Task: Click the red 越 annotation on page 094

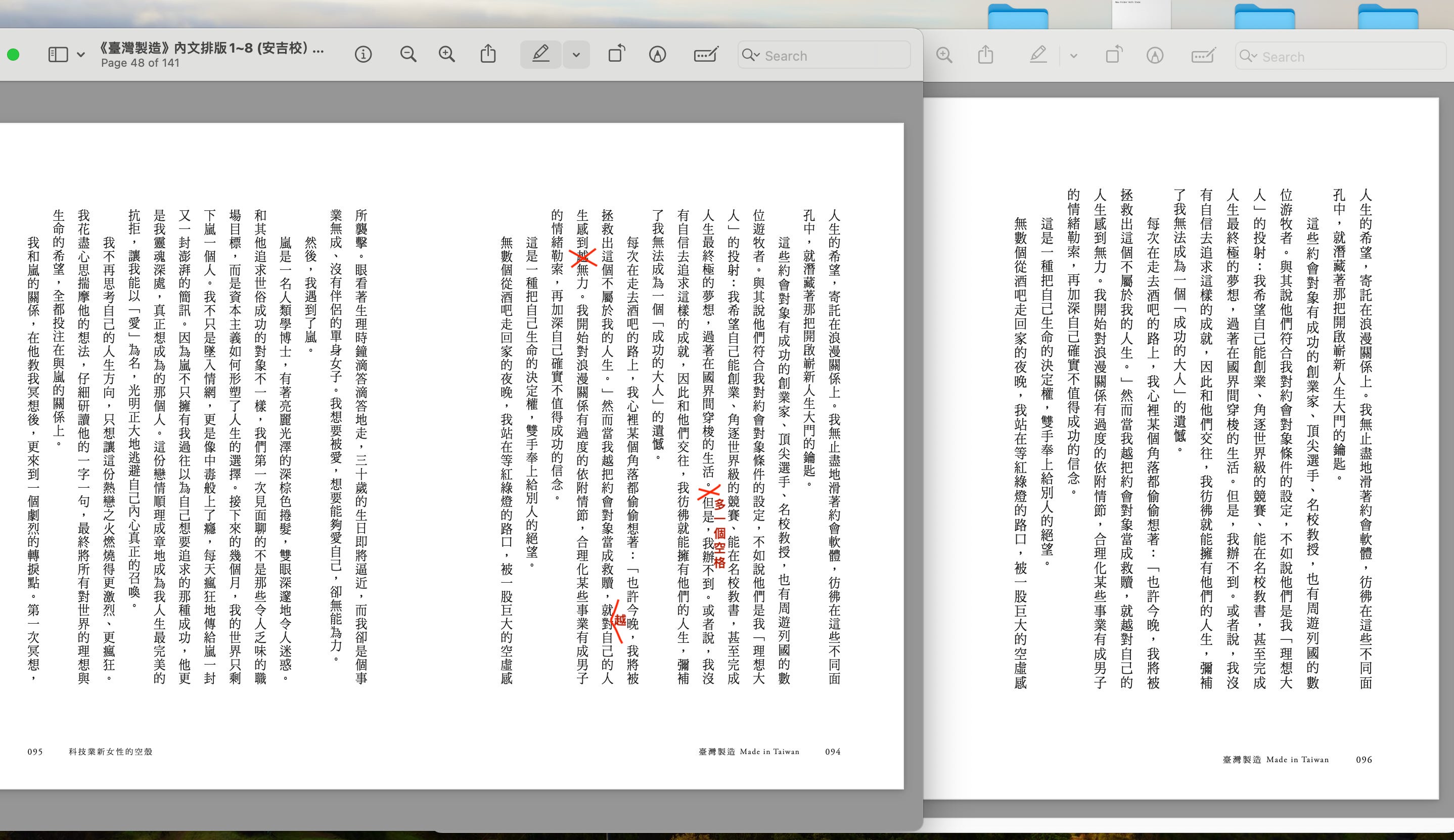Action: [x=620, y=620]
